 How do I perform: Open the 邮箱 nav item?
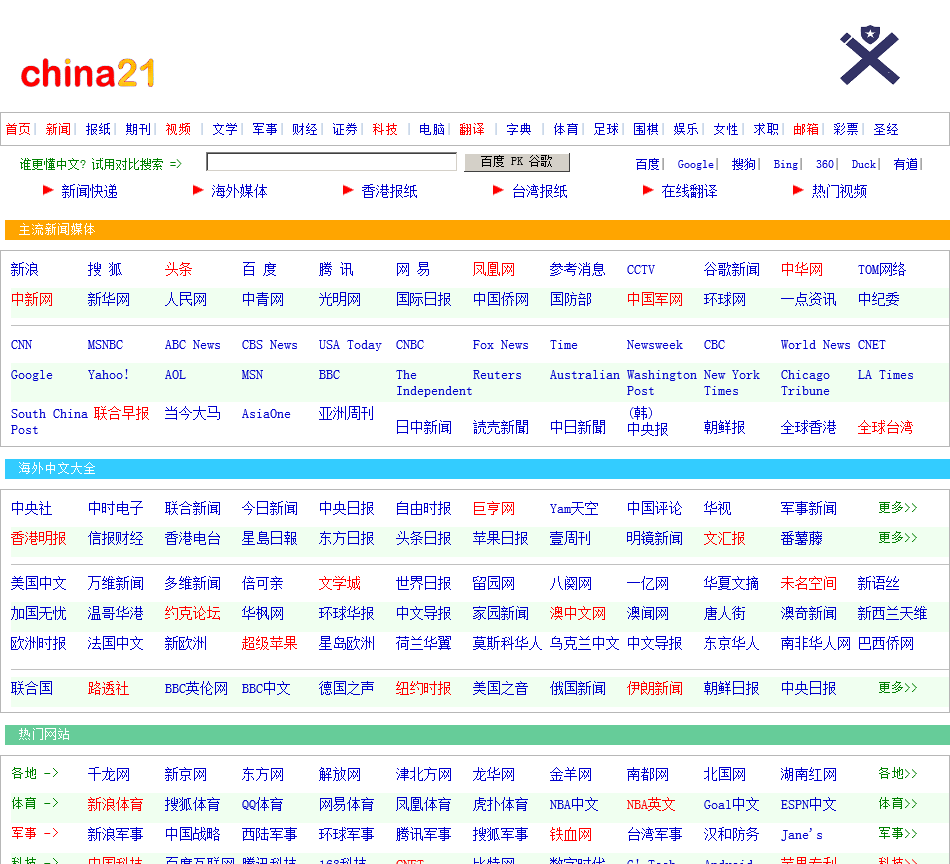pyautogui.click(x=806, y=129)
